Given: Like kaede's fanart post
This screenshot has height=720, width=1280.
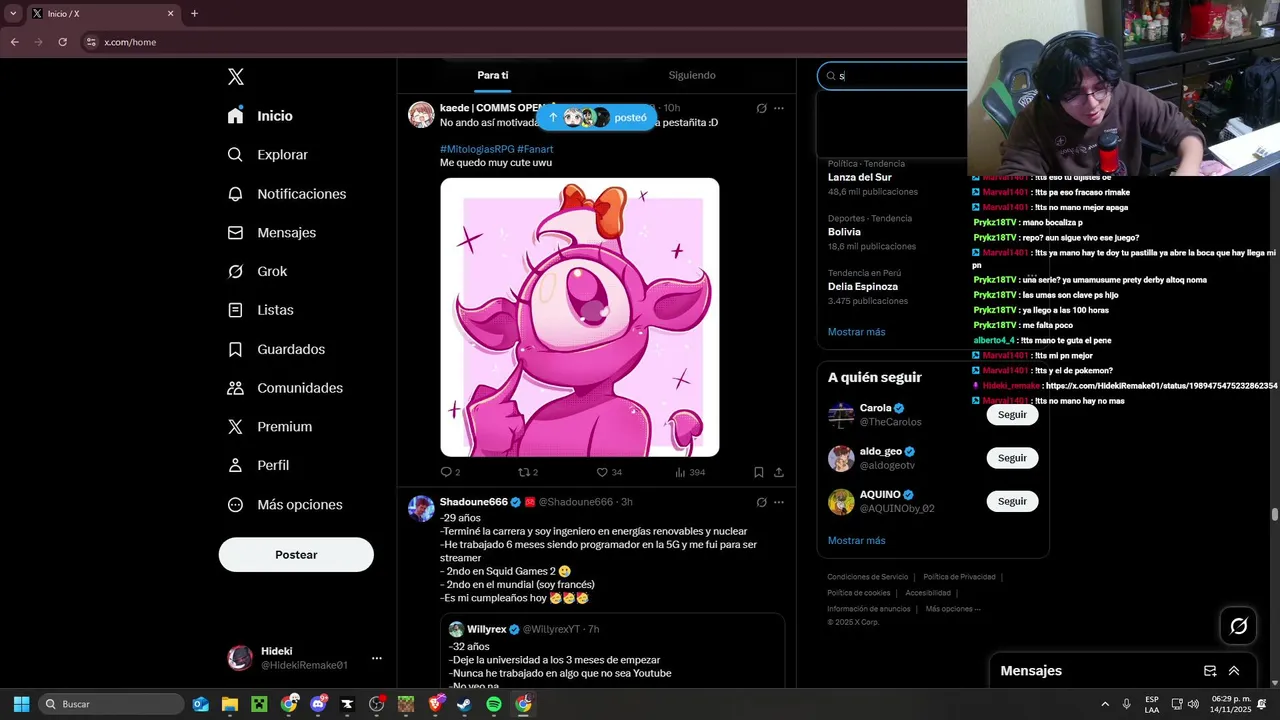Looking at the screenshot, I should (x=609, y=472).
